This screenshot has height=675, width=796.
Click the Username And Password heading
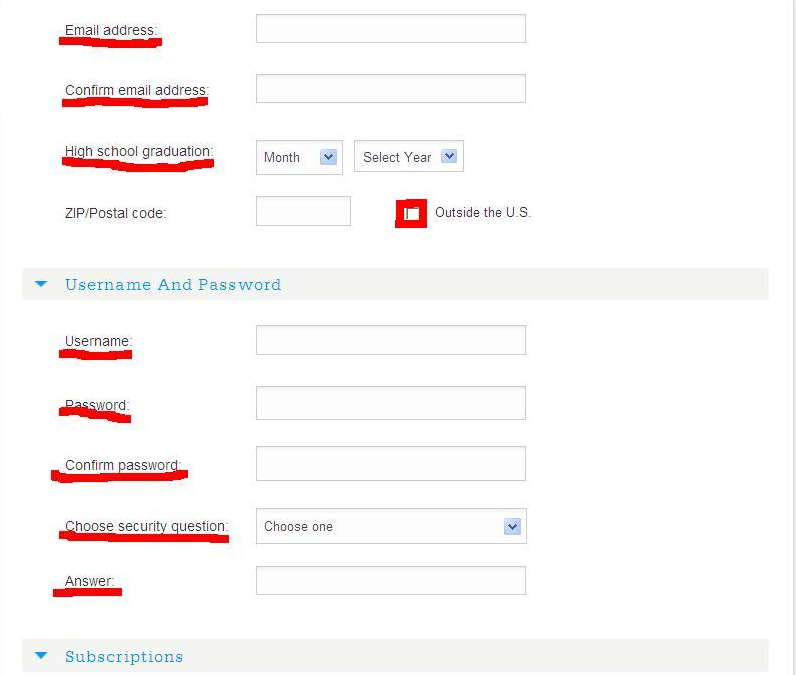(x=173, y=284)
